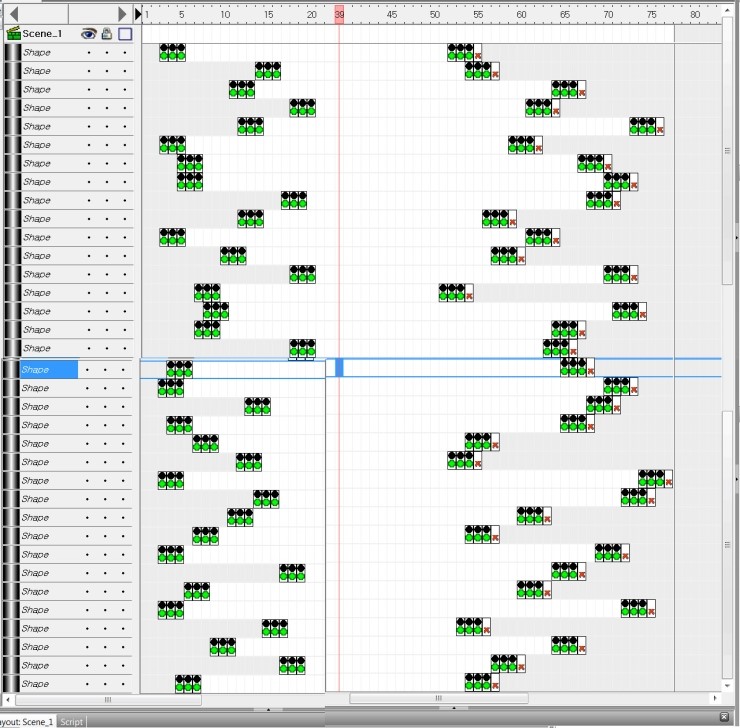Screen dimensions: 740x728
Task: Jump to frame 39 on the ruler
Action: [339, 15]
